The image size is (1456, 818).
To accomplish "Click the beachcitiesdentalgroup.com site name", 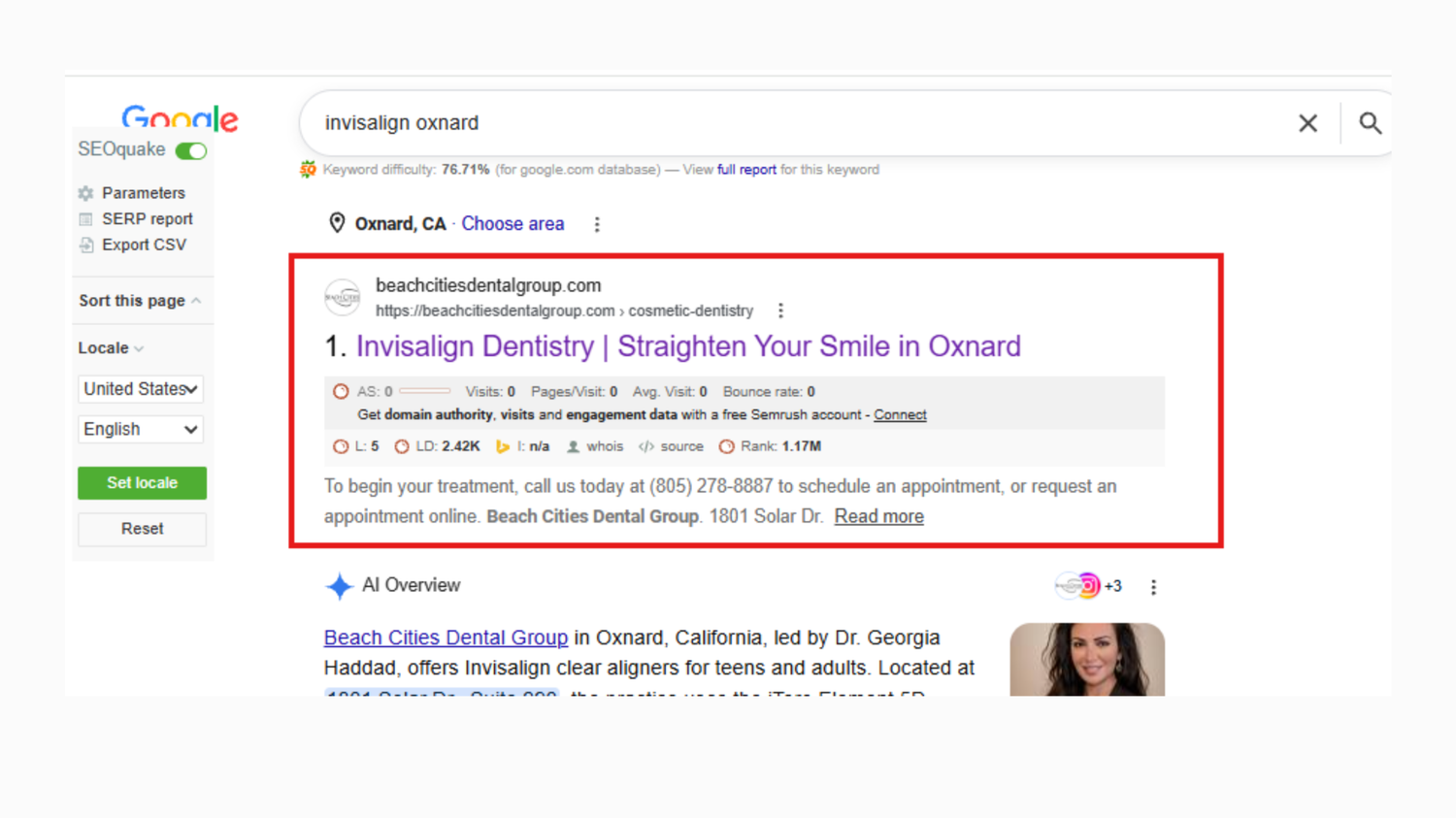I will [488, 286].
